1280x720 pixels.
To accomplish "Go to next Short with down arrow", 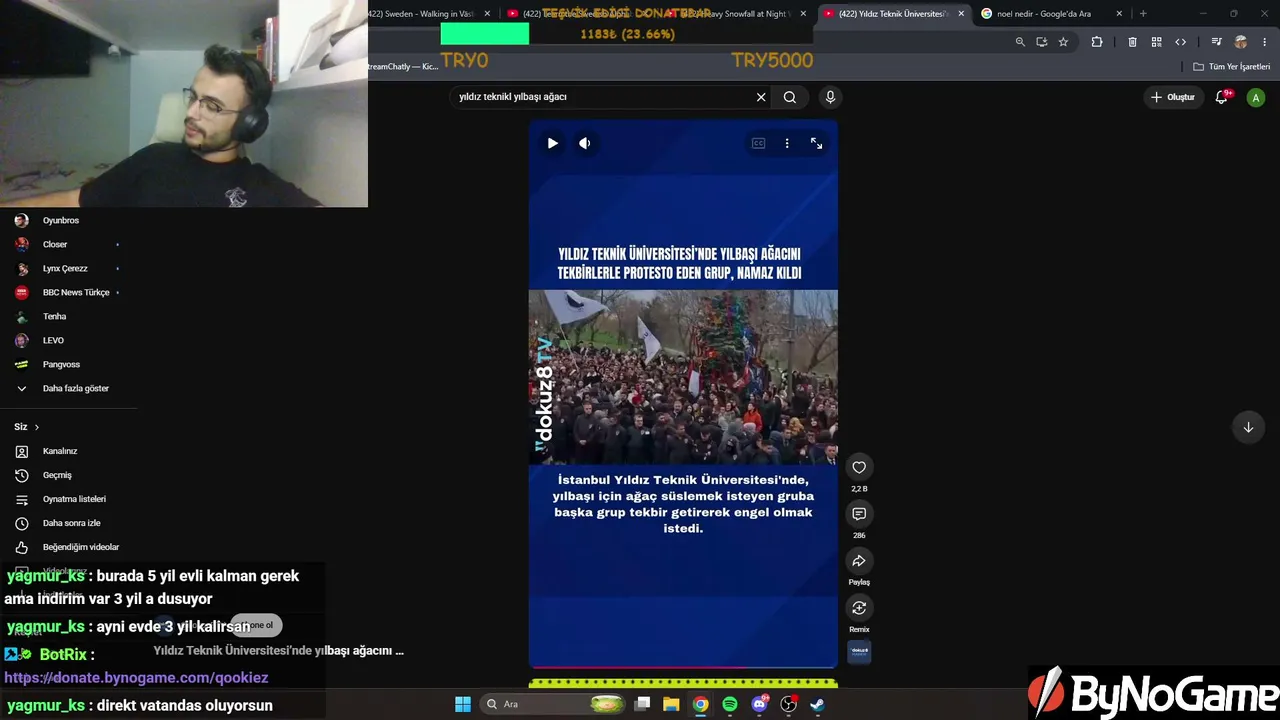I will [x=1248, y=427].
